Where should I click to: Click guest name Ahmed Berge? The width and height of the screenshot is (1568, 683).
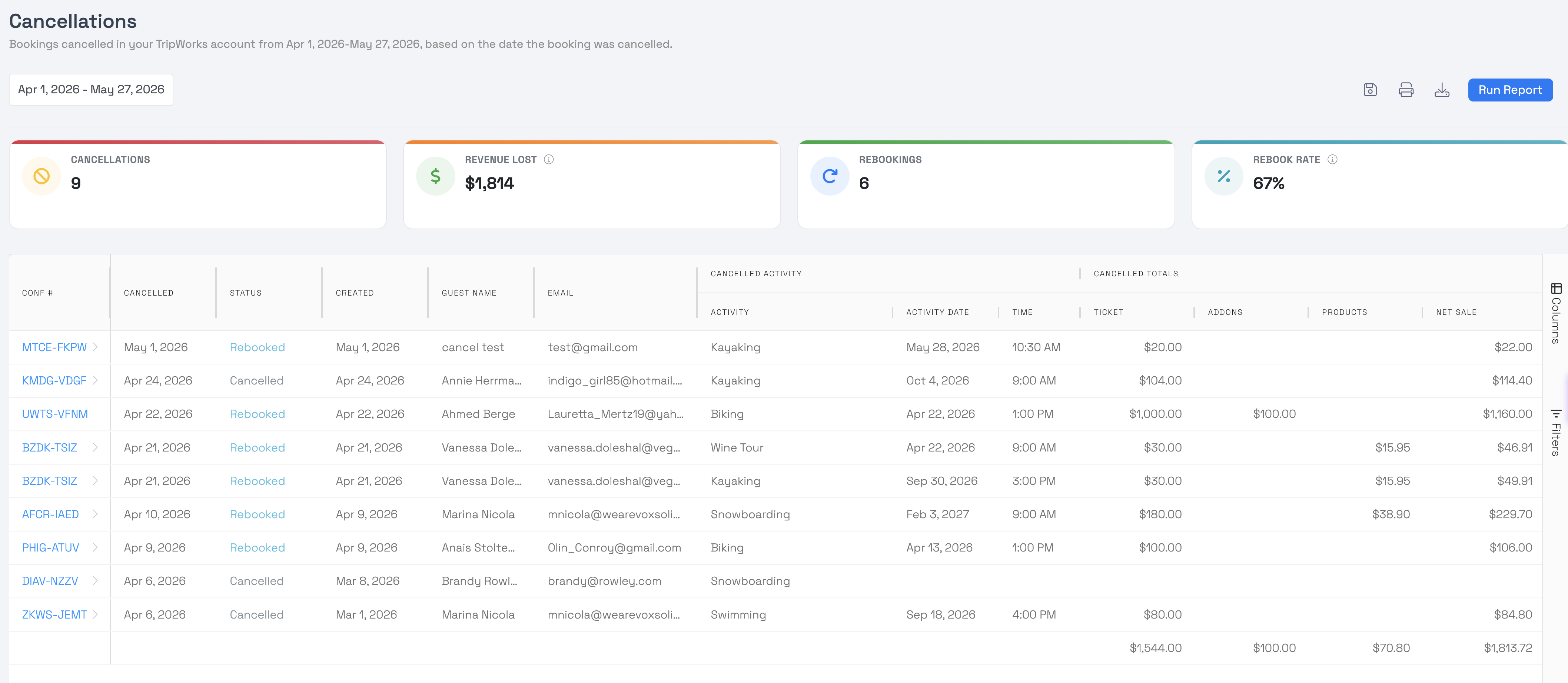(478, 414)
